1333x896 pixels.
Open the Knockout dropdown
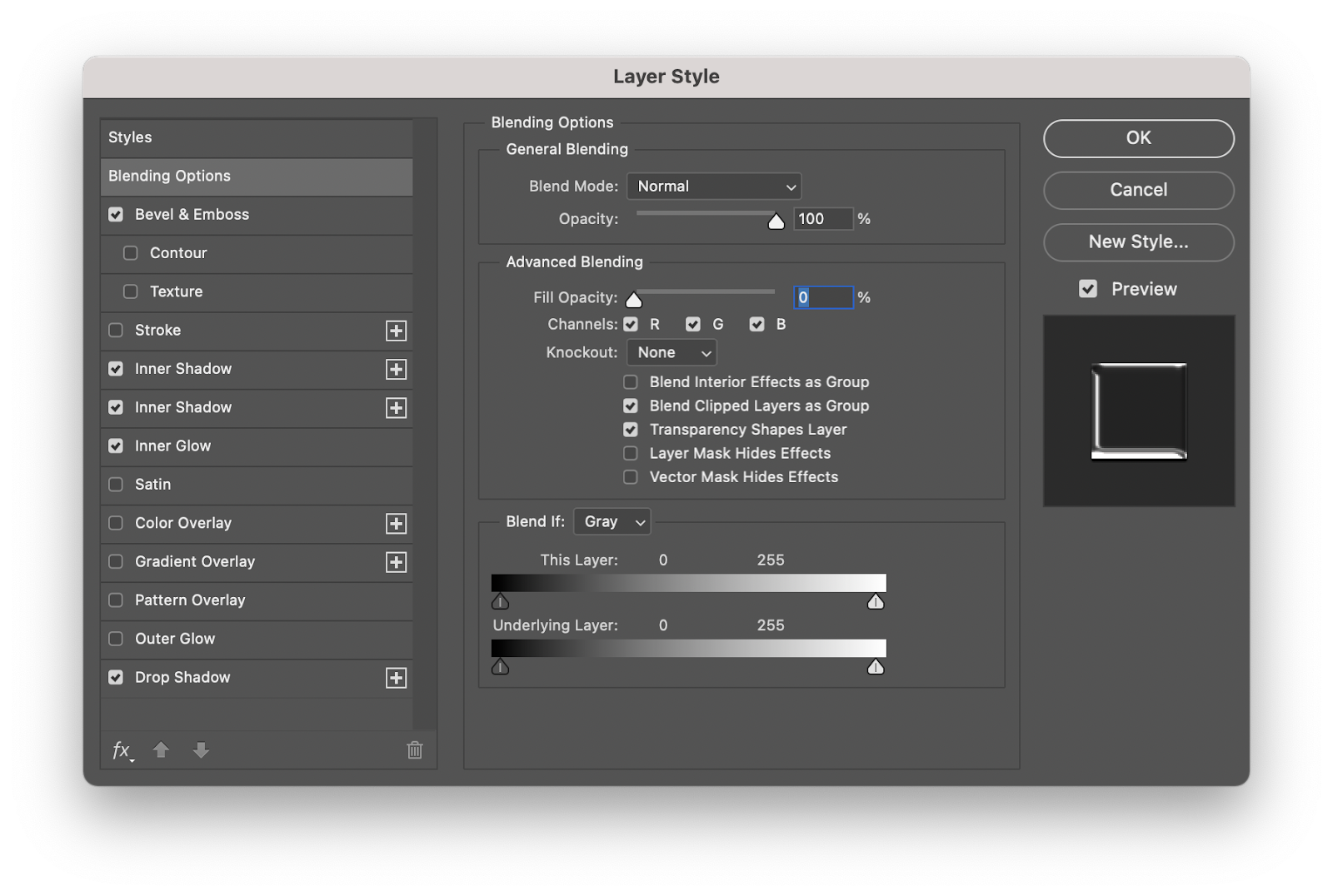point(671,353)
